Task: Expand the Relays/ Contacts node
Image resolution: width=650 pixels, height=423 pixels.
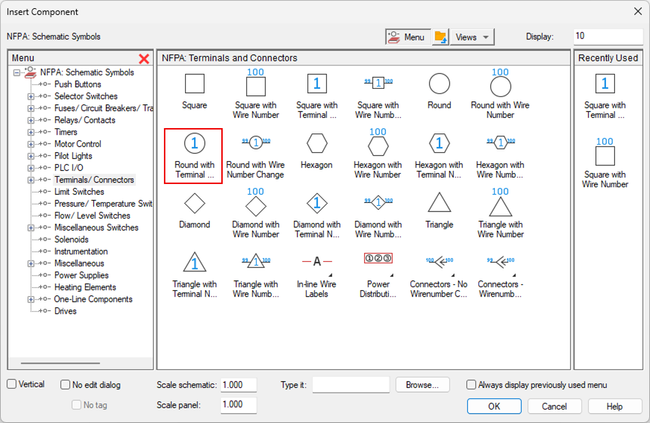Action: coord(31,121)
